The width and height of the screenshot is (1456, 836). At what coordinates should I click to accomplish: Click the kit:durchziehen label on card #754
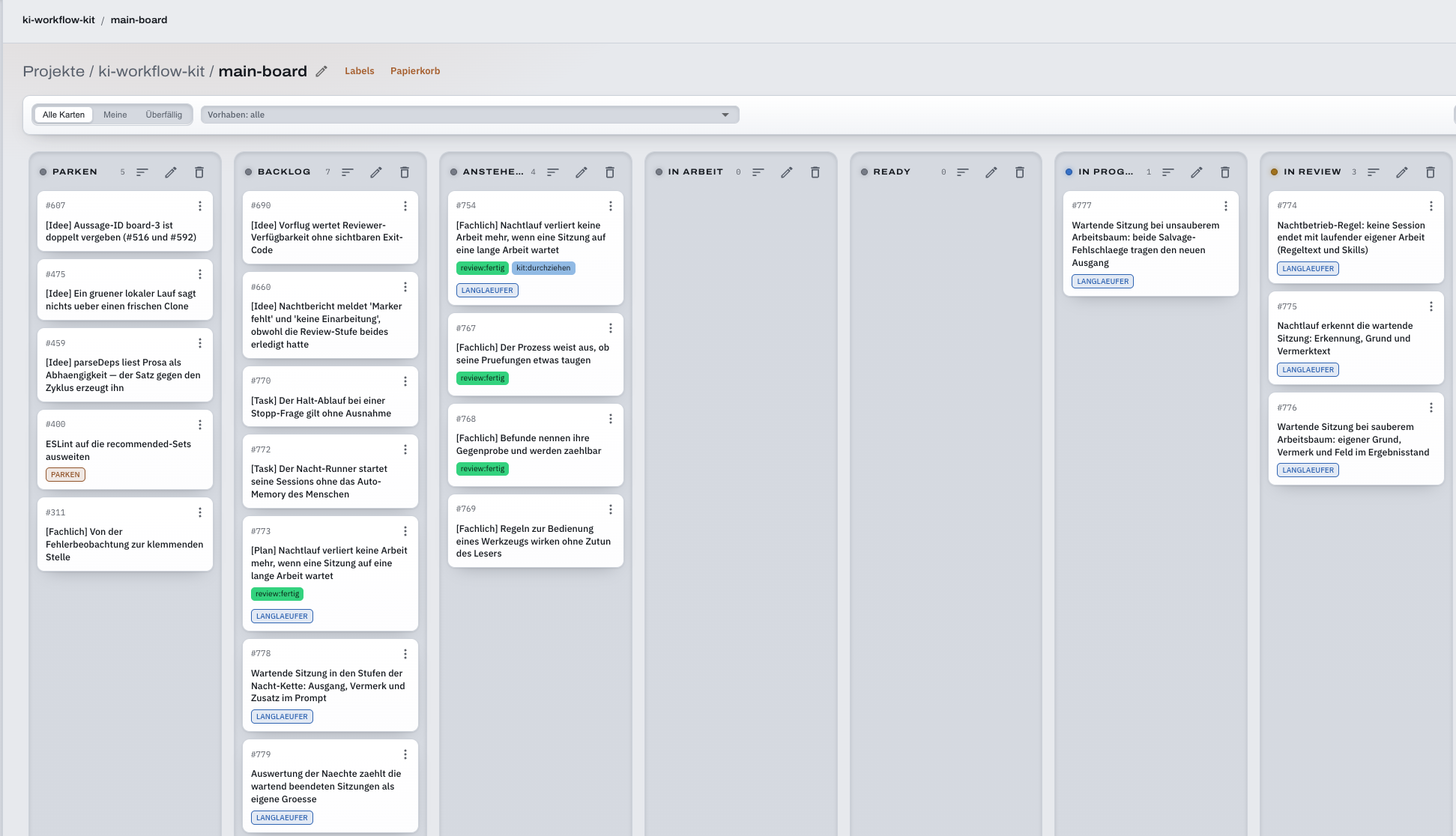(543, 268)
